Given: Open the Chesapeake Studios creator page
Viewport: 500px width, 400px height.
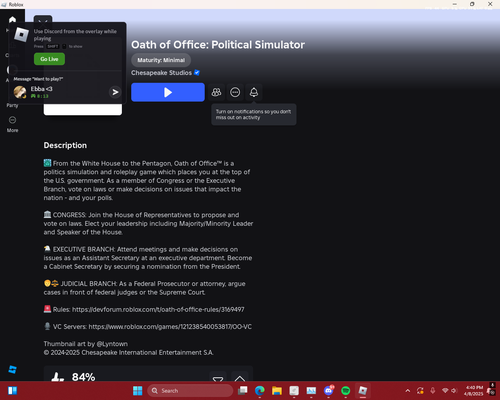Looking at the screenshot, I should point(161,73).
